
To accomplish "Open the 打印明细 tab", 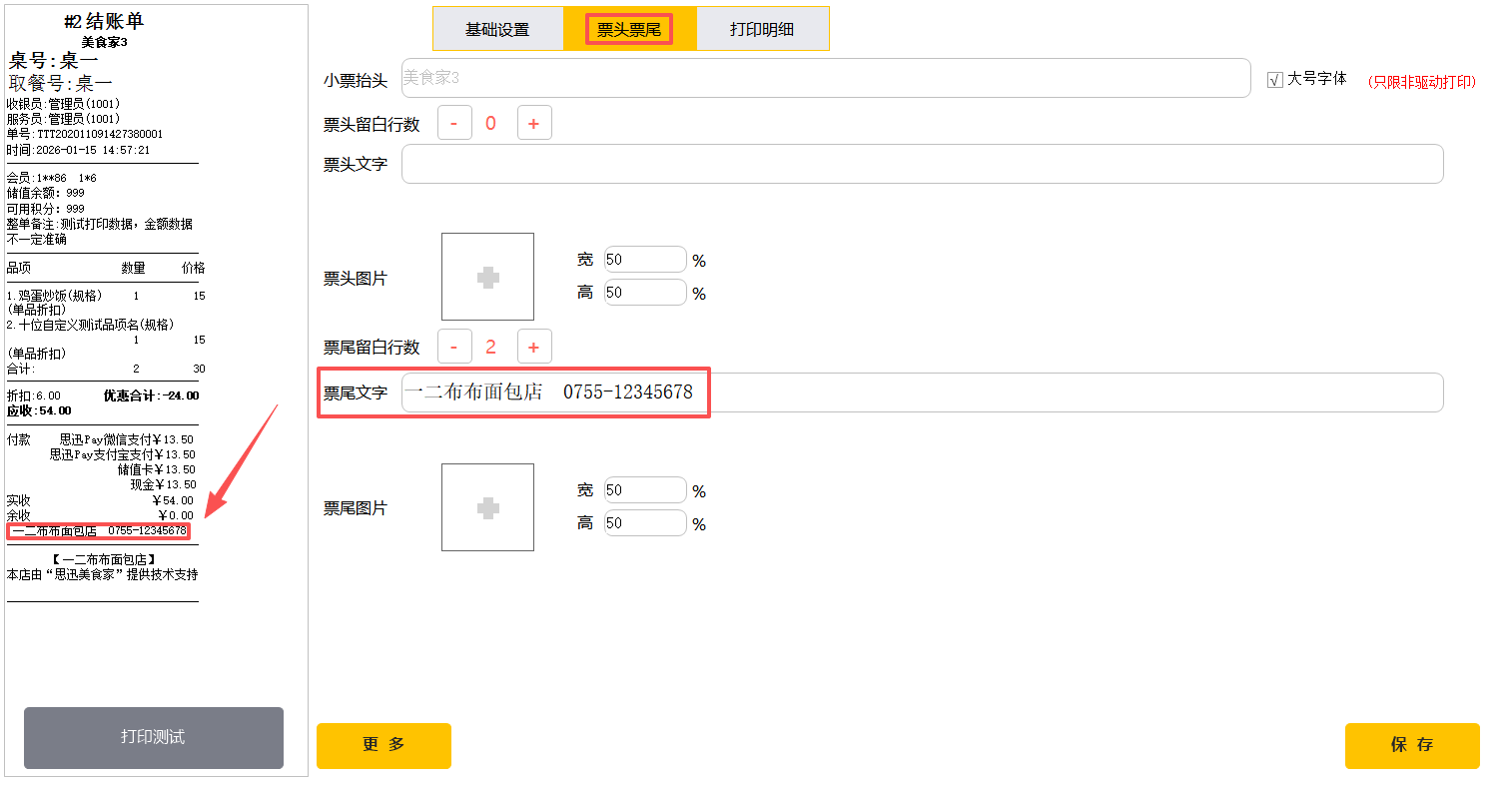I will [x=762, y=29].
